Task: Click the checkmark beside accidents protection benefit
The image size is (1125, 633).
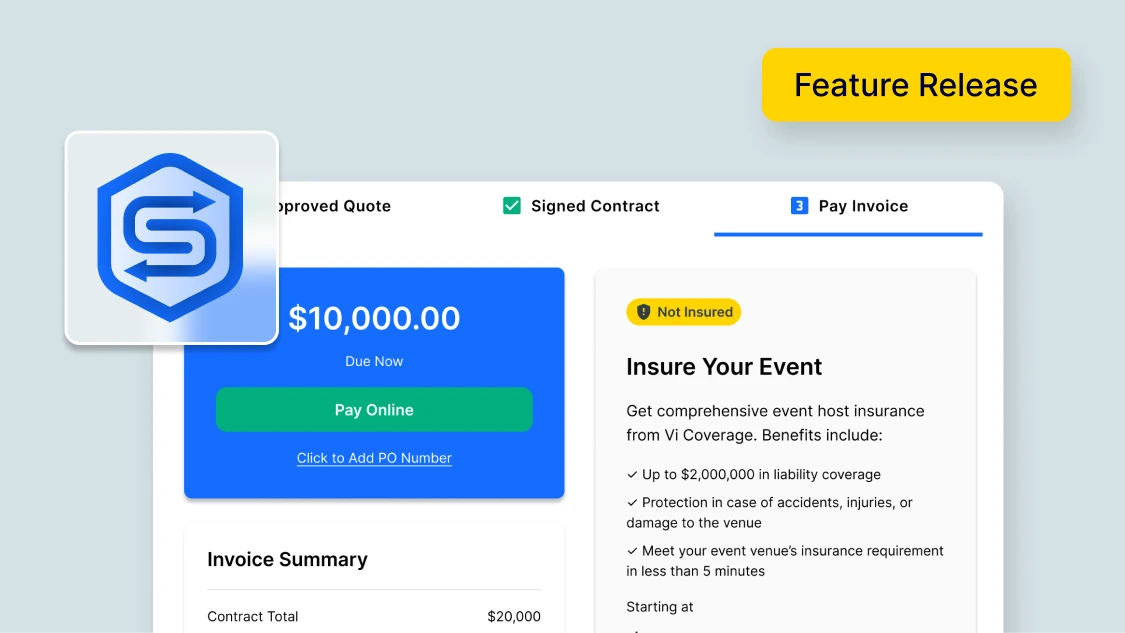Action: click(x=632, y=502)
